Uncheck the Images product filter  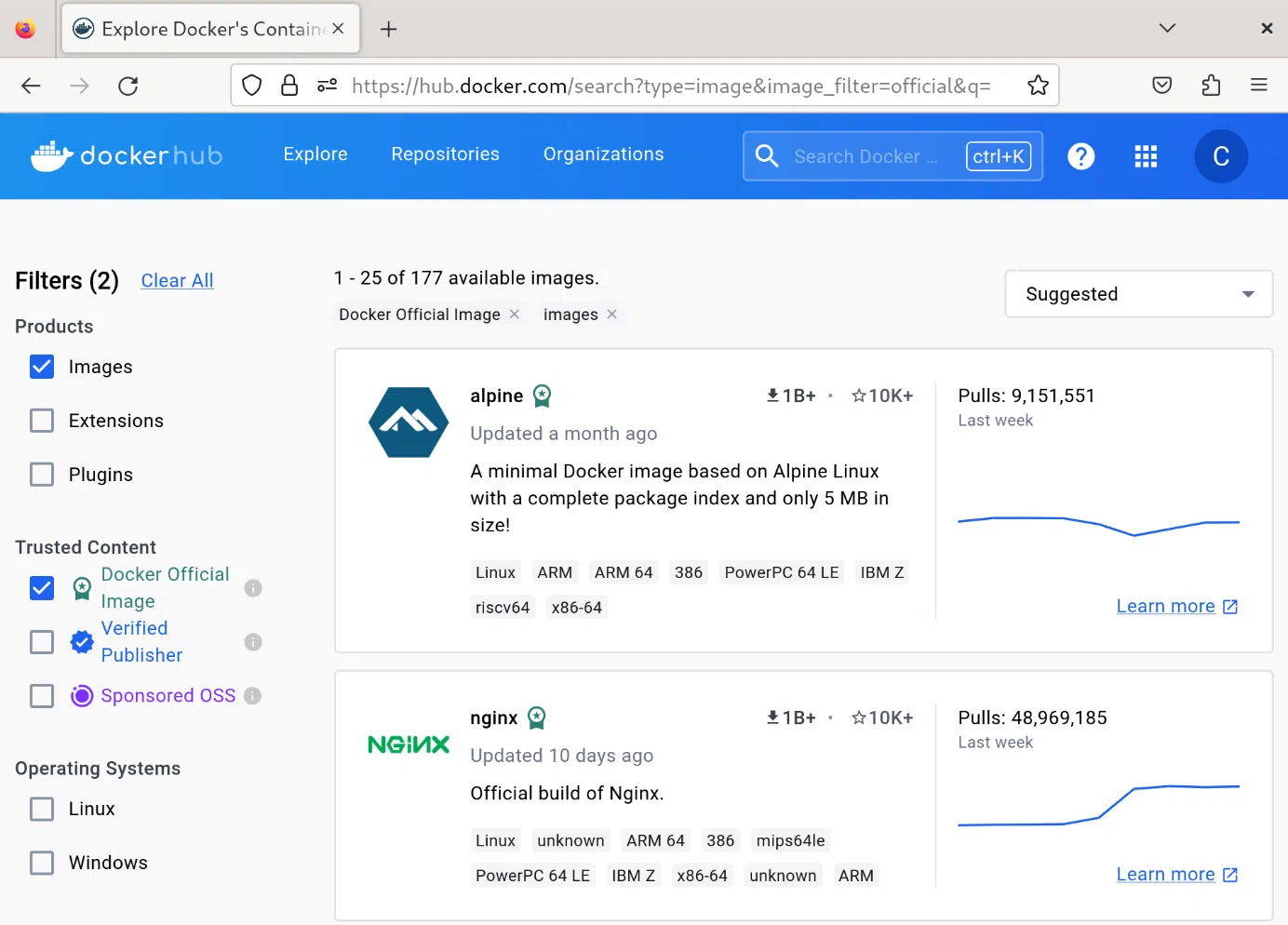pos(41,367)
